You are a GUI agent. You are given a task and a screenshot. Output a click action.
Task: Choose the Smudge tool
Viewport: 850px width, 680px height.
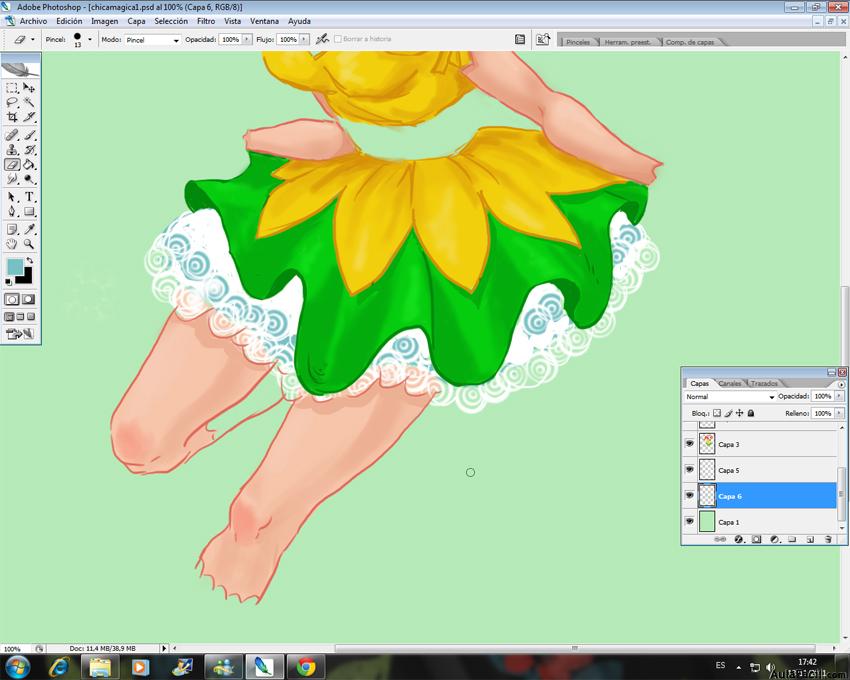[12, 179]
